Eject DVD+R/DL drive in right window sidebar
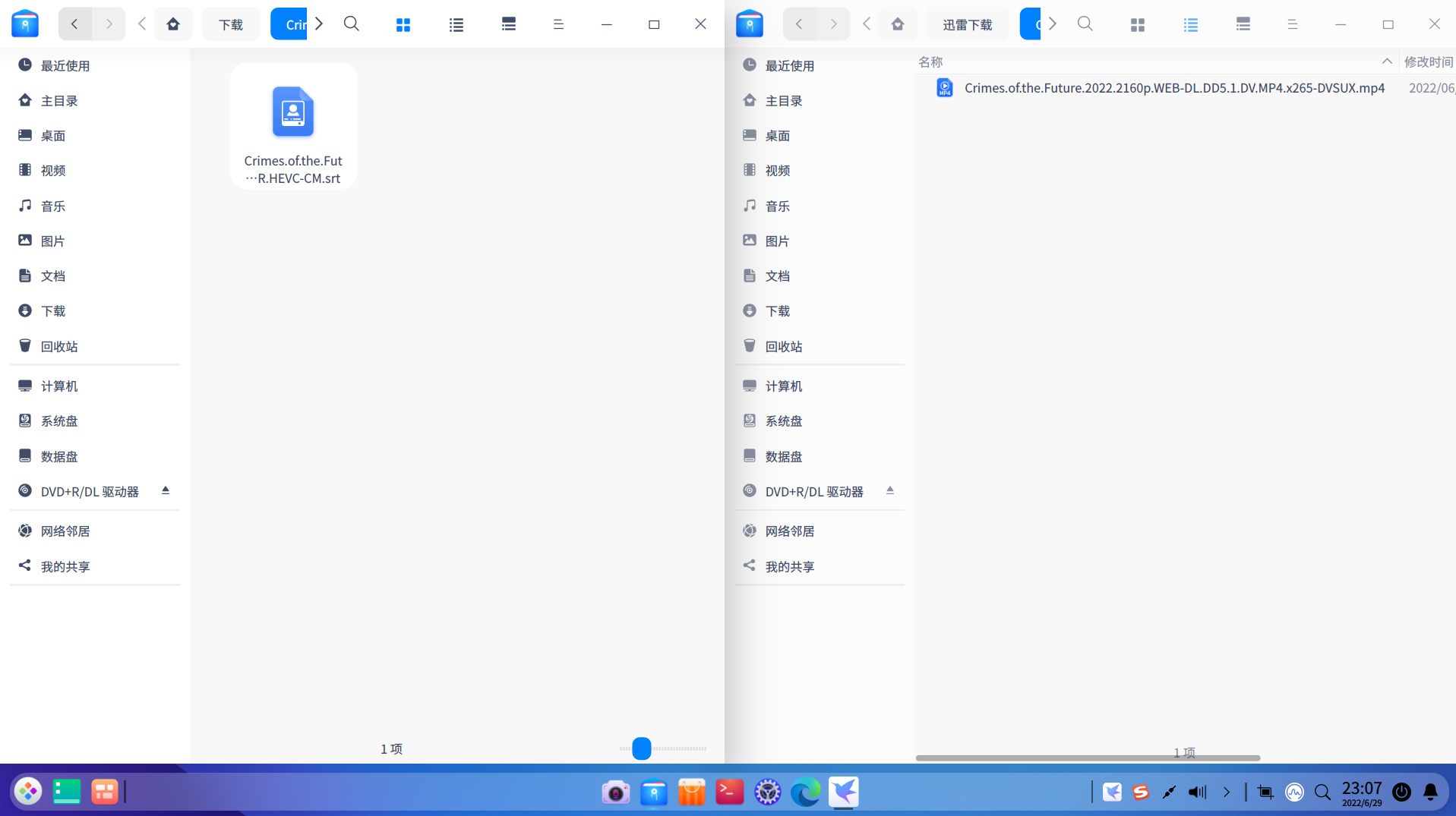 click(x=890, y=491)
